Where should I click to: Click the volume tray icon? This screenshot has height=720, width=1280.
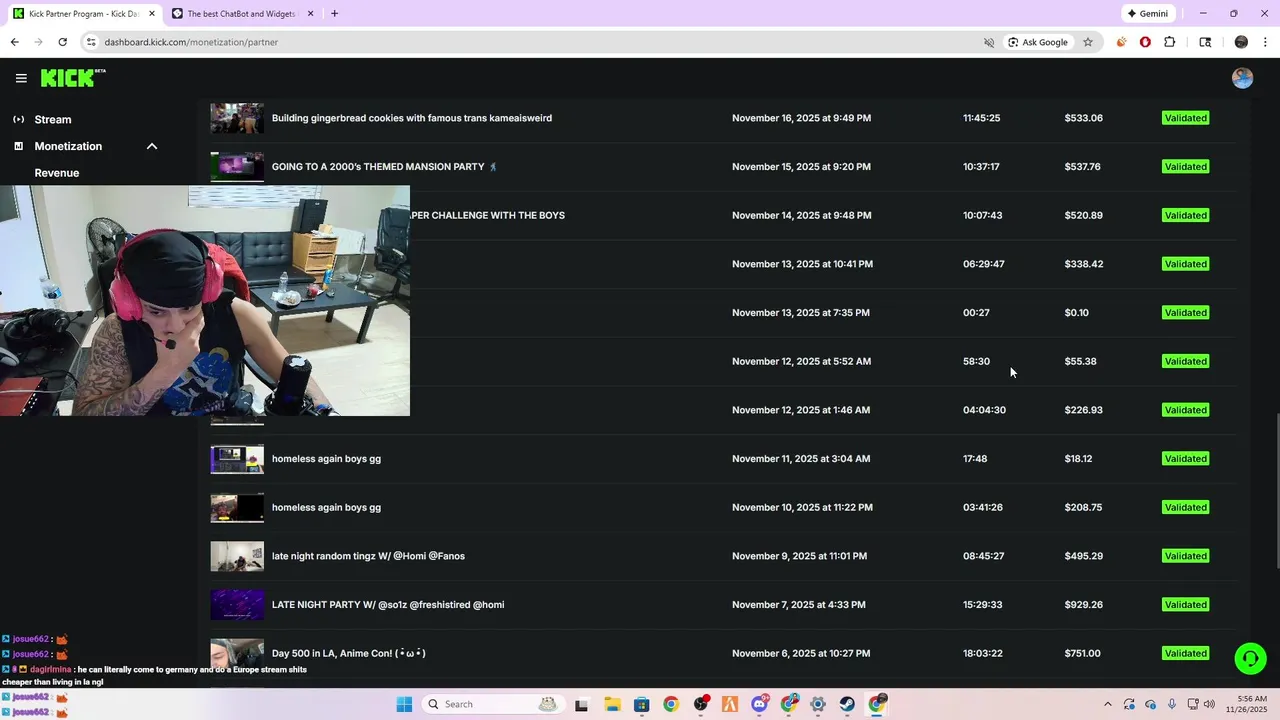pos(1209,704)
